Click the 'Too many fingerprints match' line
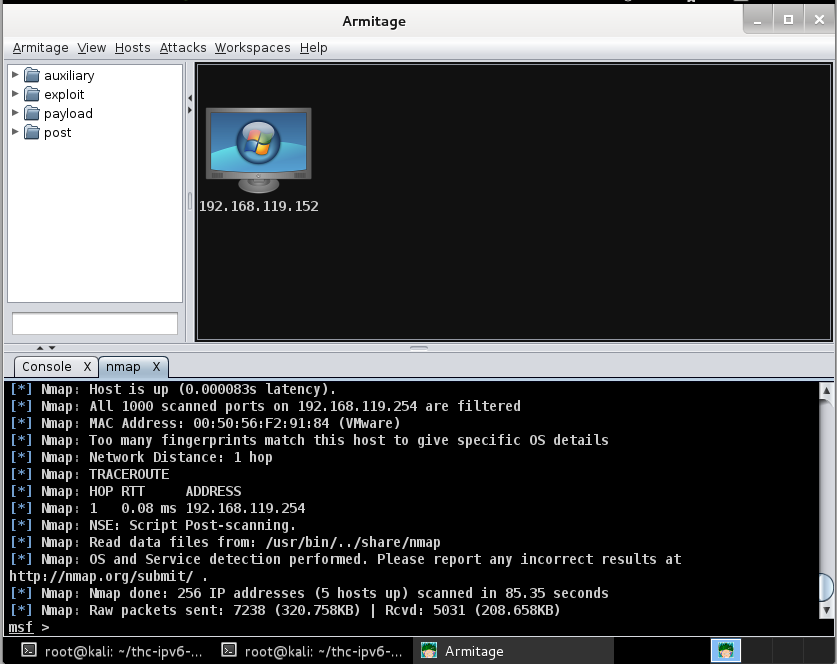This screenshot has height=664, width=837. (x=309, y=440)
